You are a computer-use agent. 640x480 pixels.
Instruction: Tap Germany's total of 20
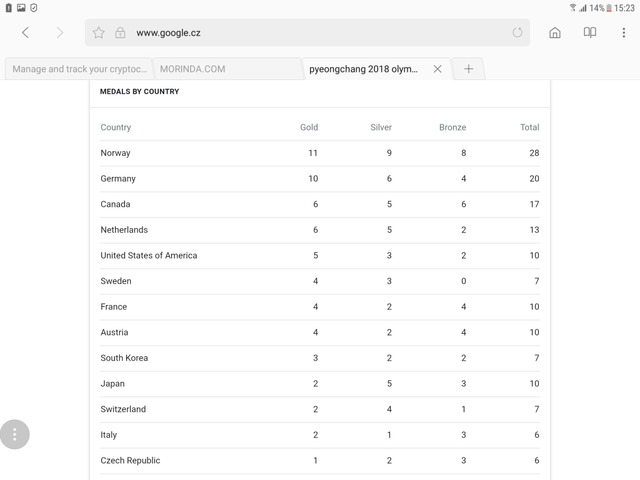click(x=534, y=179)
